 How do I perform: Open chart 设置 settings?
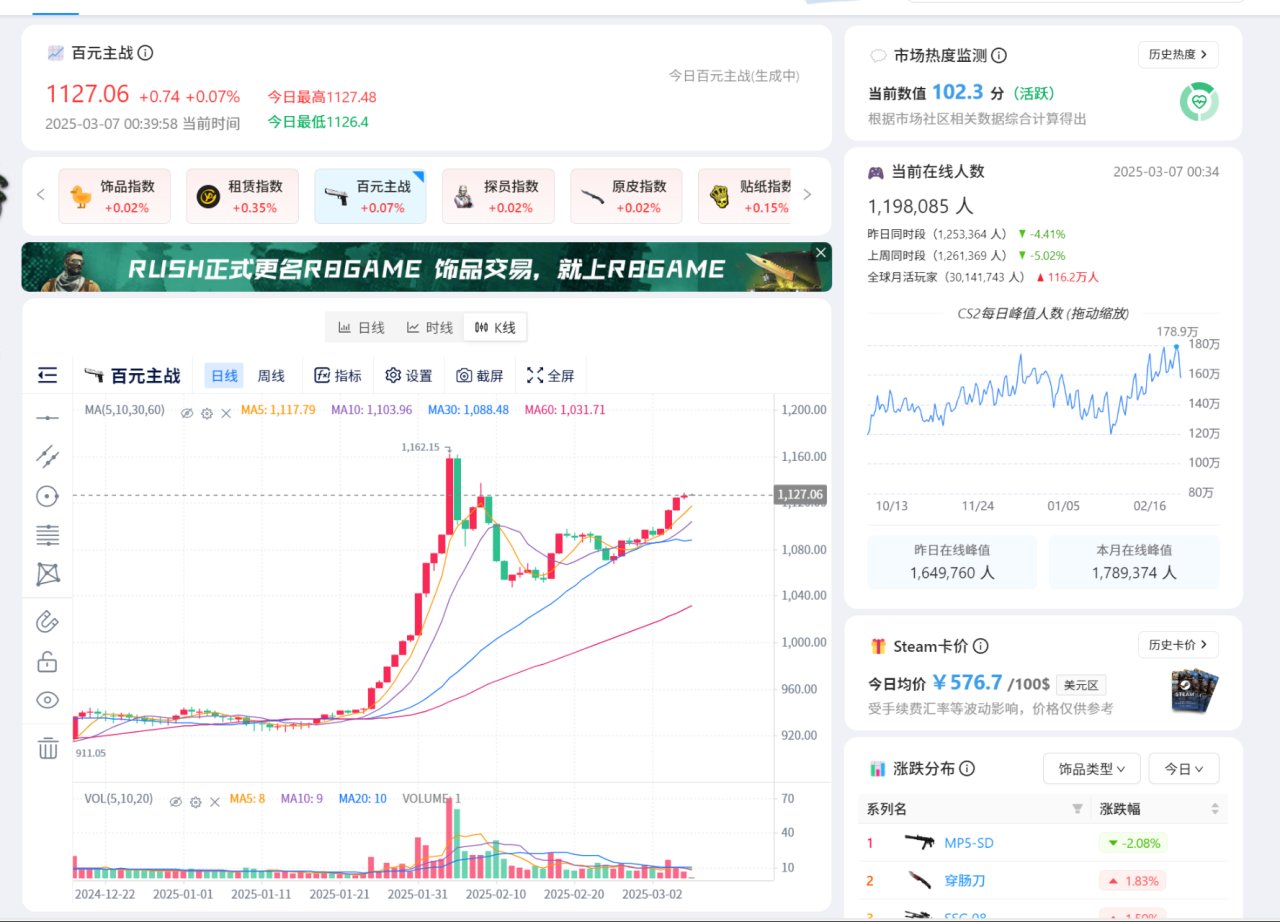[409, 376]
